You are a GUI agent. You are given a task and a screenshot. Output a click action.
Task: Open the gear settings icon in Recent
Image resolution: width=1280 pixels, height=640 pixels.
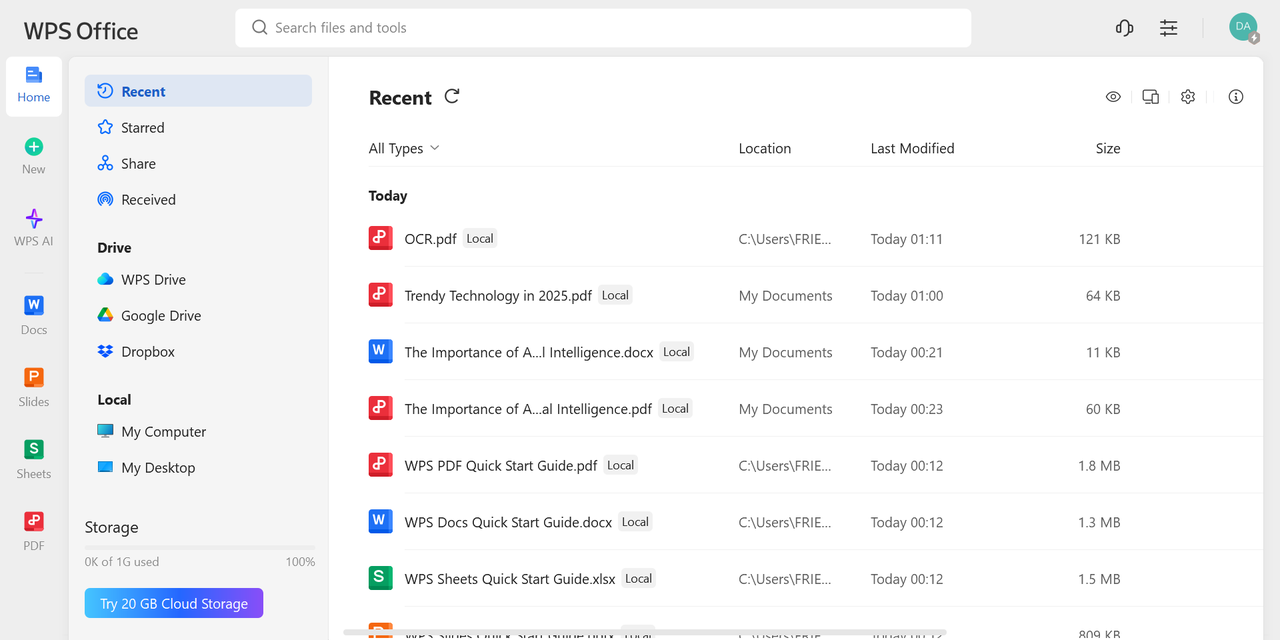(1188, 97)
